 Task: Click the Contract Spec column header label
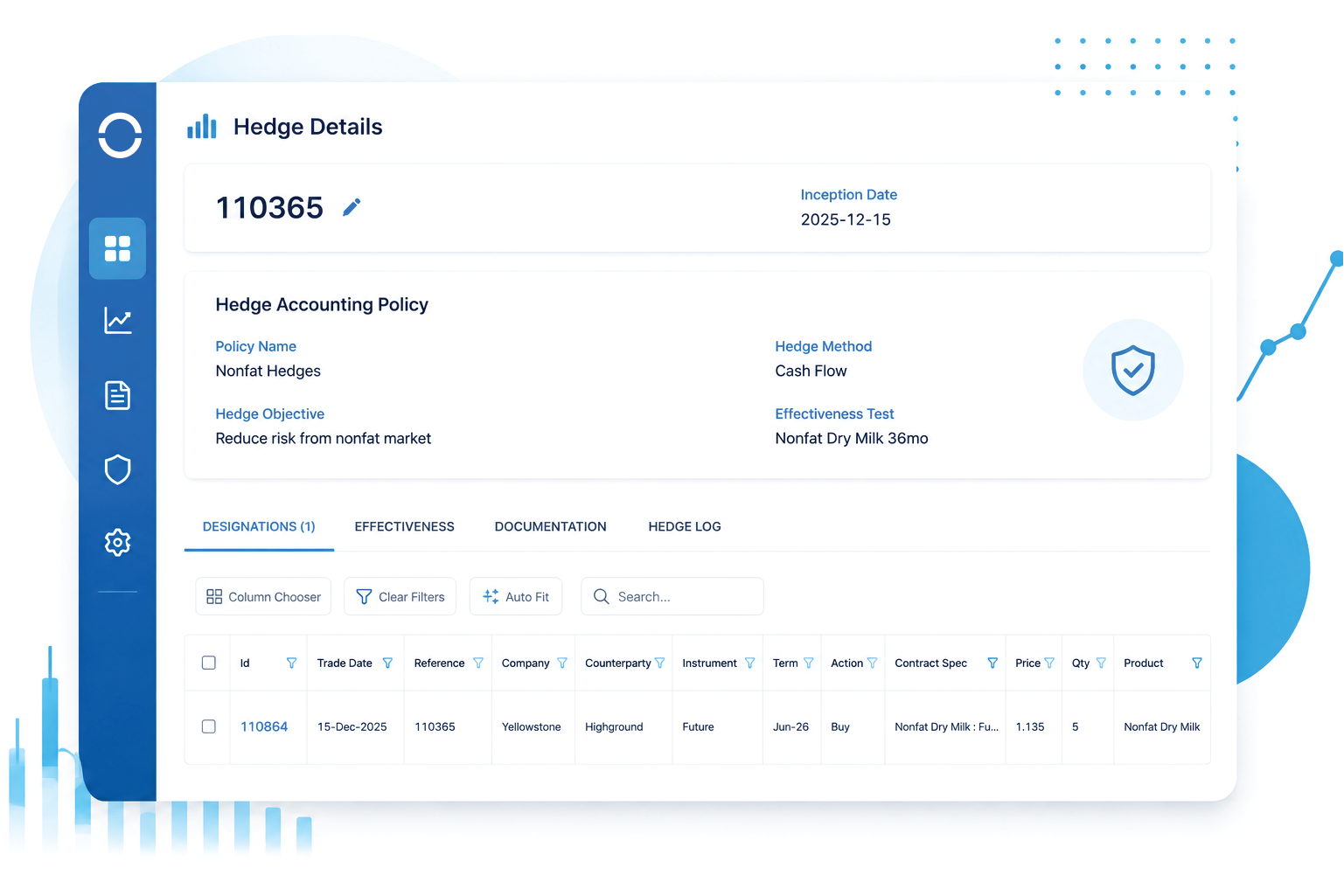(930, 663)
